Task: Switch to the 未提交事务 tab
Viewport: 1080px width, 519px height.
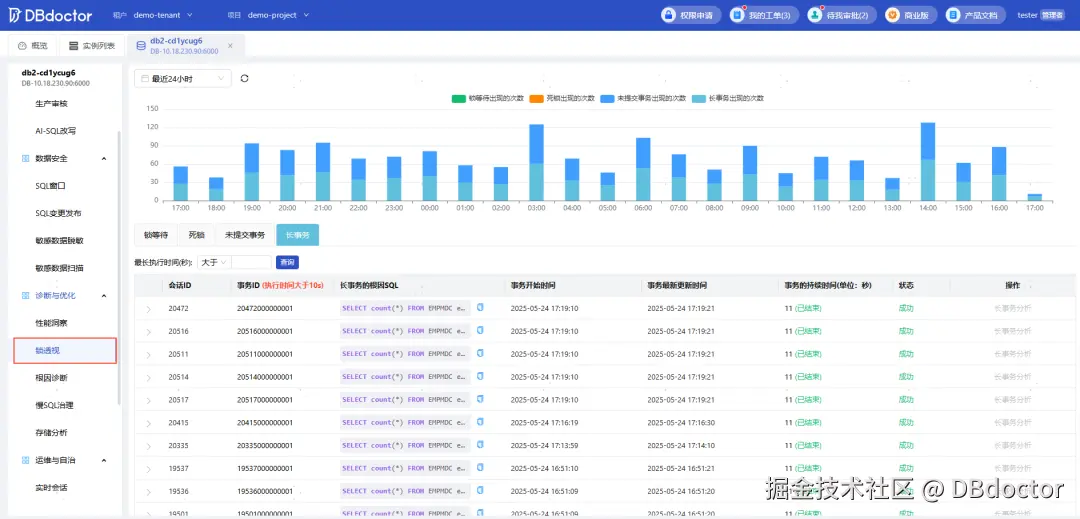Action: pyautogui.click(x=245, y=235)
